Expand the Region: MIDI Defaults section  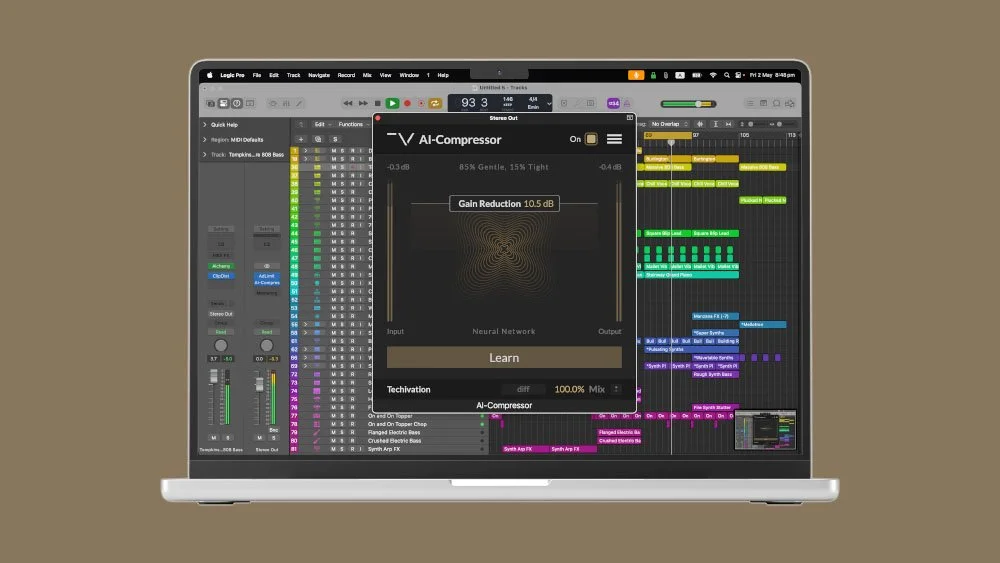point(205,140)
